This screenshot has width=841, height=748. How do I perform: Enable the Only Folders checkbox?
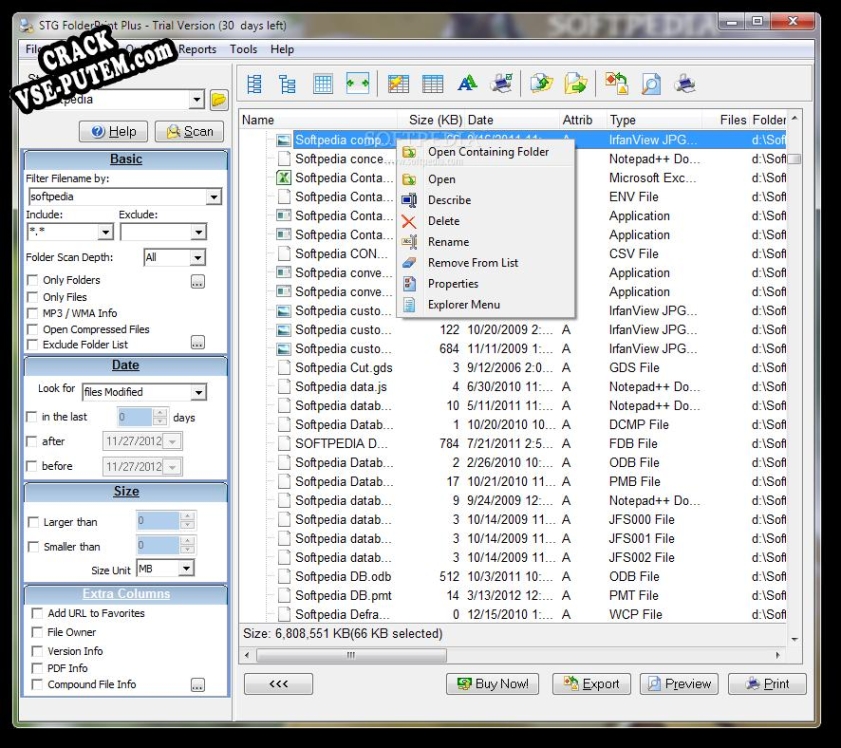coord(34,281)
